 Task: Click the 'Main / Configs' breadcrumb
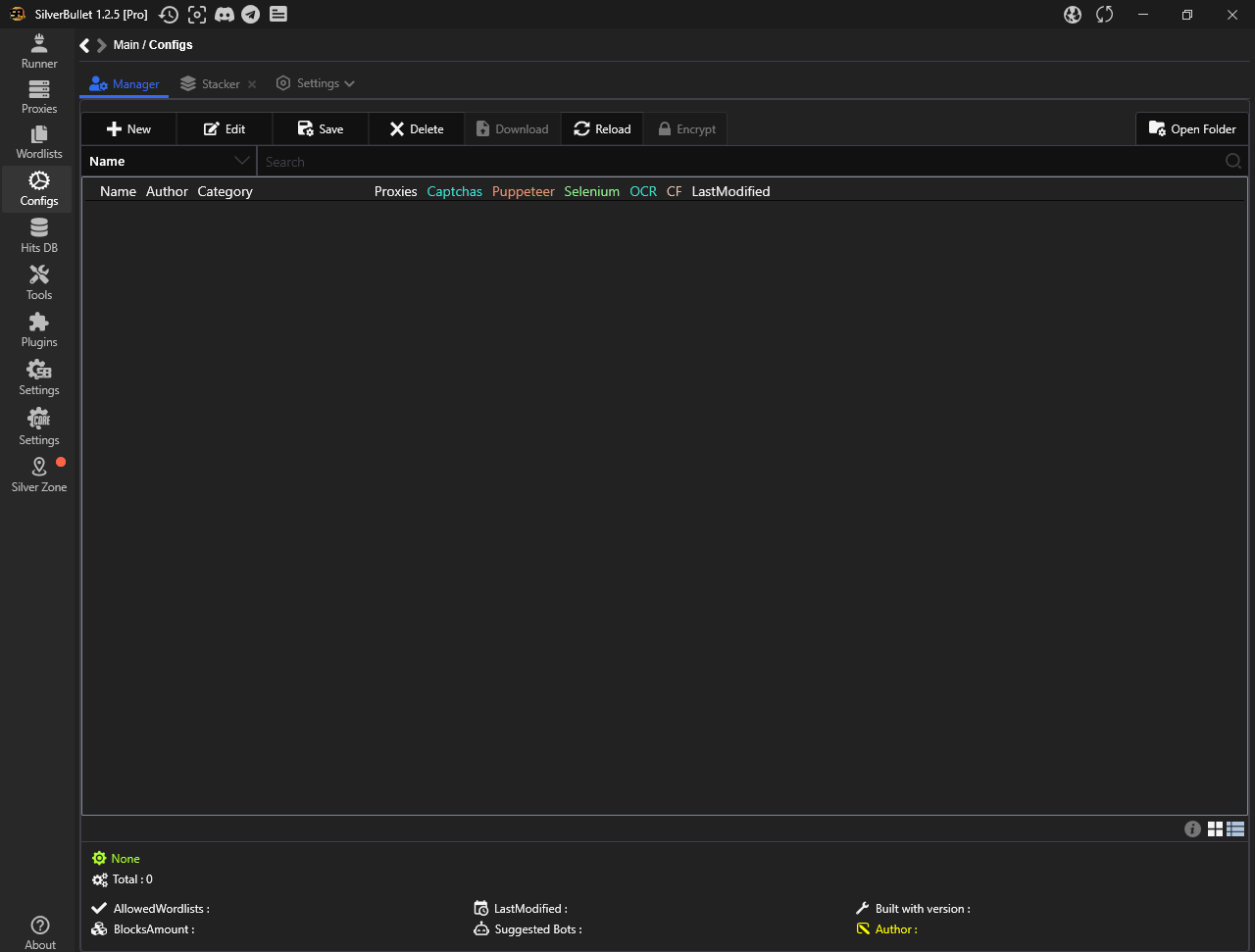(152, 45)
